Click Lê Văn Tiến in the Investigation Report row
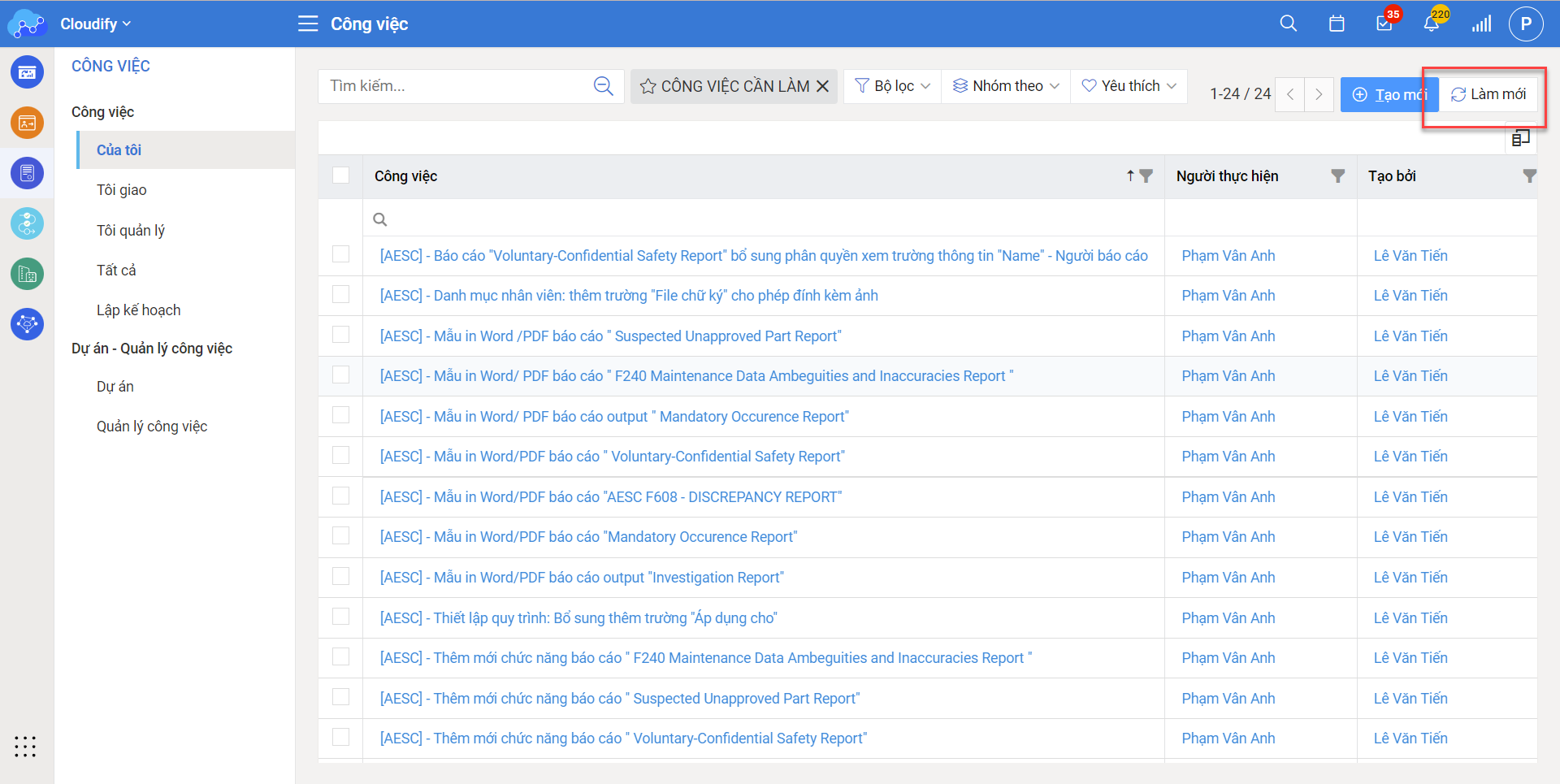Image resolution: width=1560 pixels, height=784 pixels. [x=1410, y=578]
